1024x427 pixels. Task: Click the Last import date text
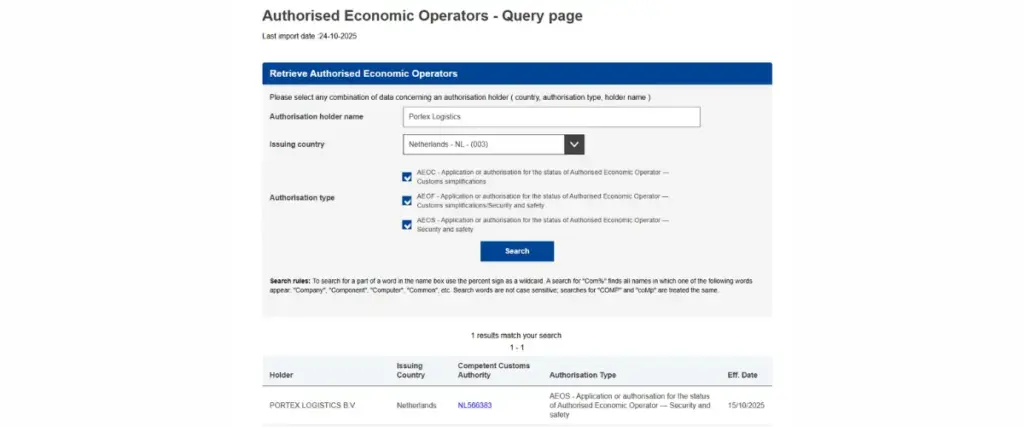[x=309, y=36]
